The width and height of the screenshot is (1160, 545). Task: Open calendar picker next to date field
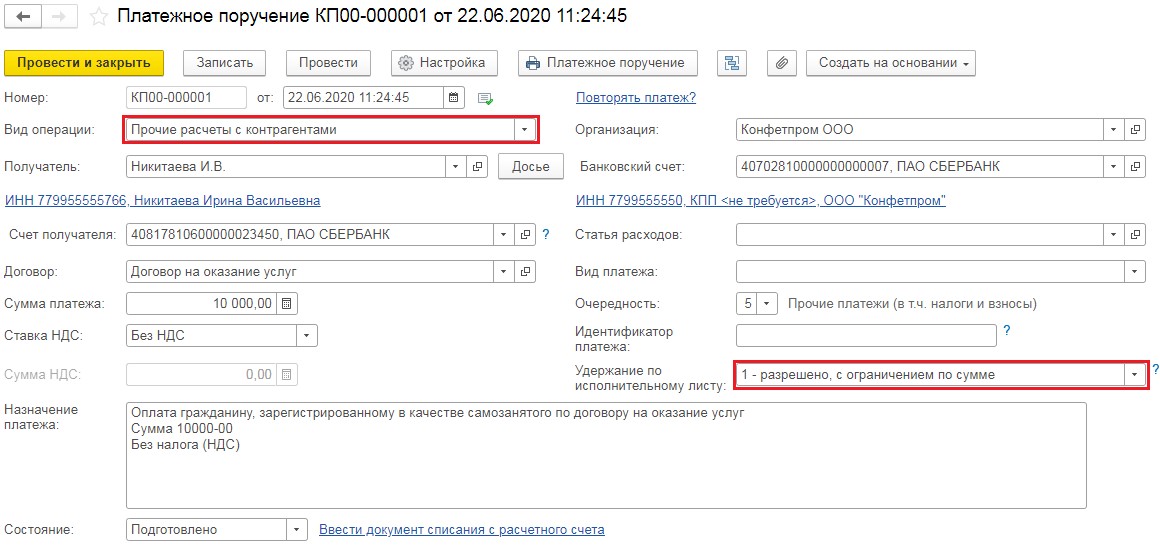pos(454,98)
